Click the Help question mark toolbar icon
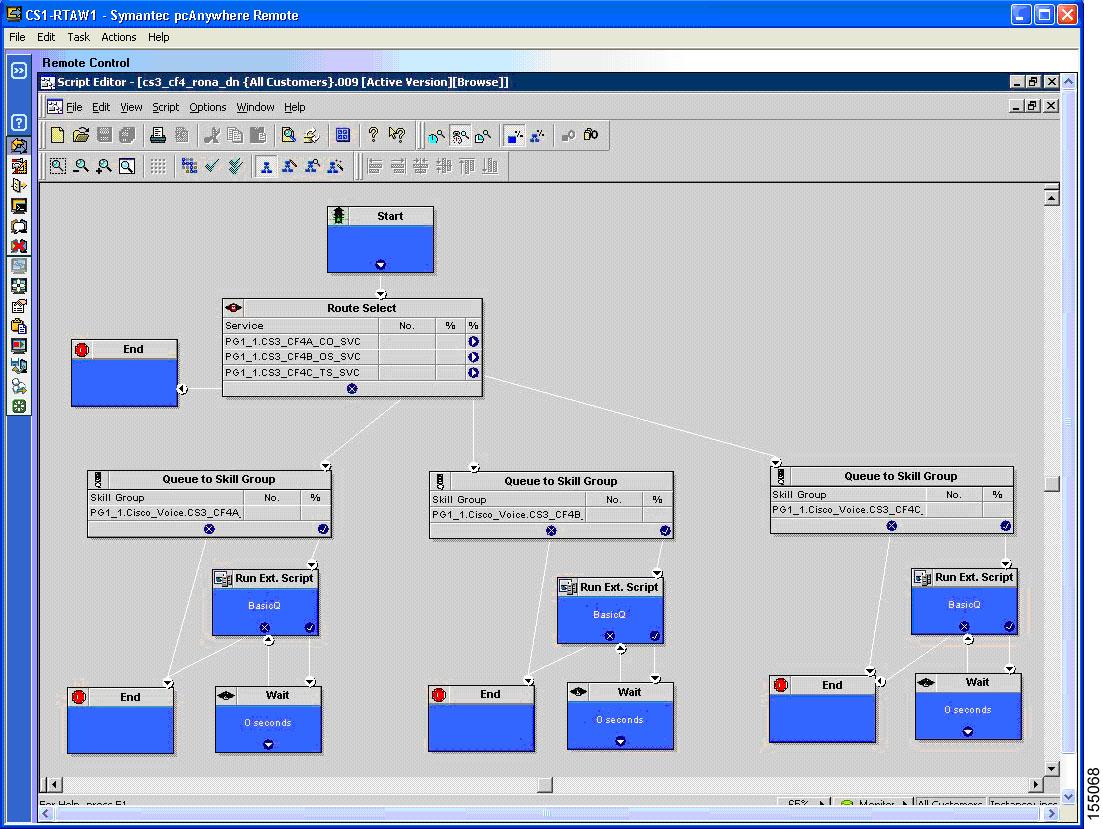Image resolution: width=1103 pixels, height=829 pixels. (374, 135)
